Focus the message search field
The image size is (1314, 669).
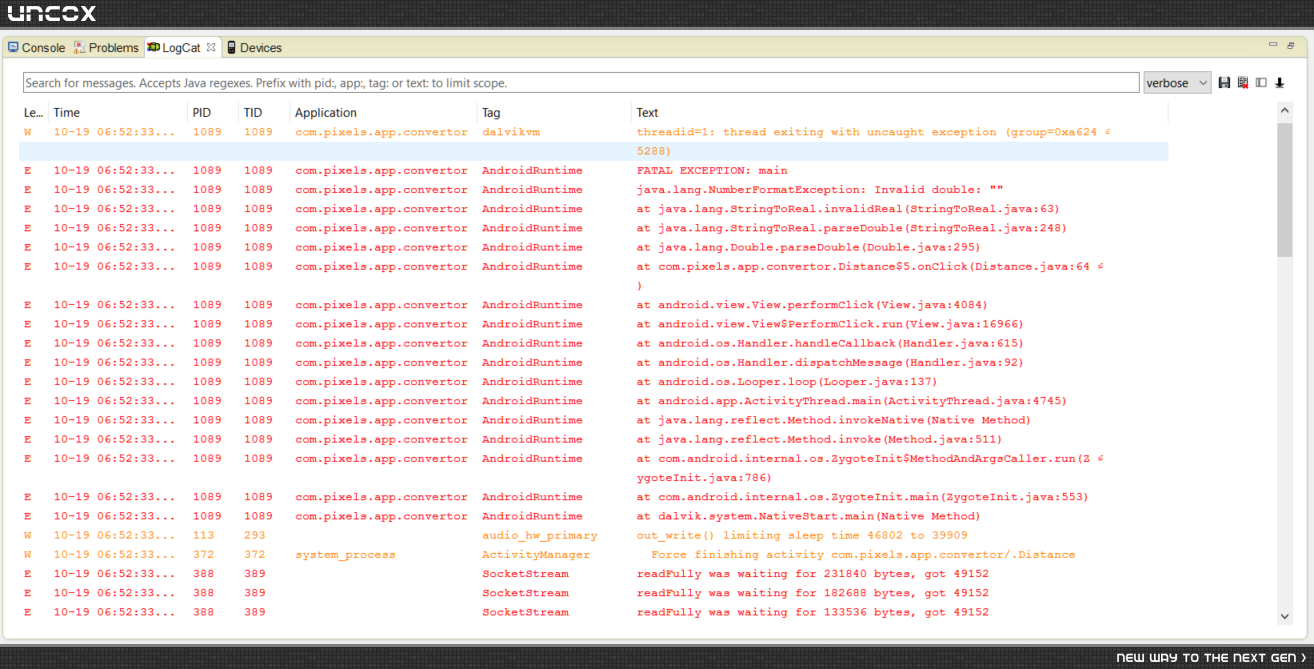(581, 83)
